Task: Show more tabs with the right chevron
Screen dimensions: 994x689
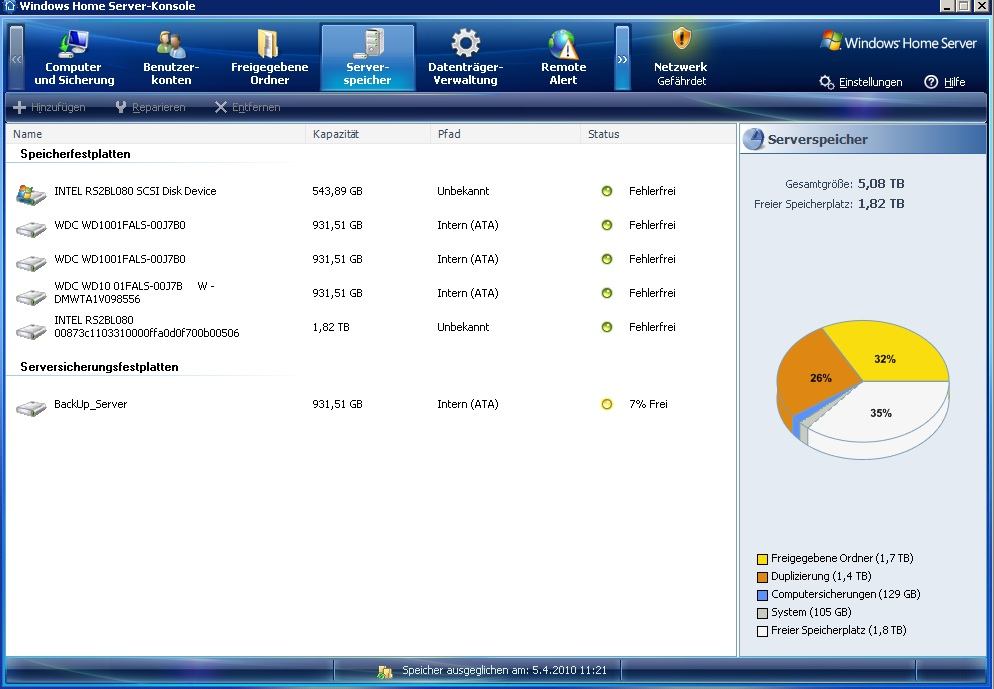Action: tap(623, 58)
